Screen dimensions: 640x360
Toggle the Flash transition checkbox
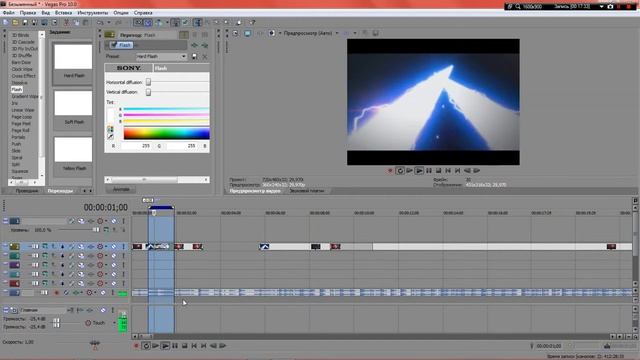tap(114, 45)
